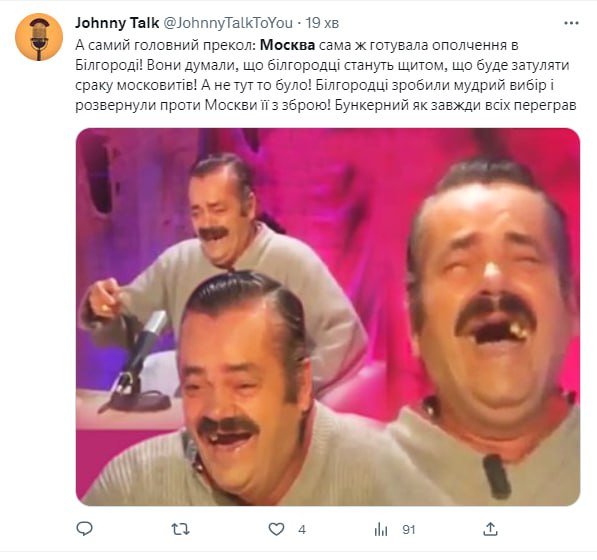Click the phrase Бункерний як завжди всіх переграв
Viewport: 597px width, 560px height.
[455, 105]
